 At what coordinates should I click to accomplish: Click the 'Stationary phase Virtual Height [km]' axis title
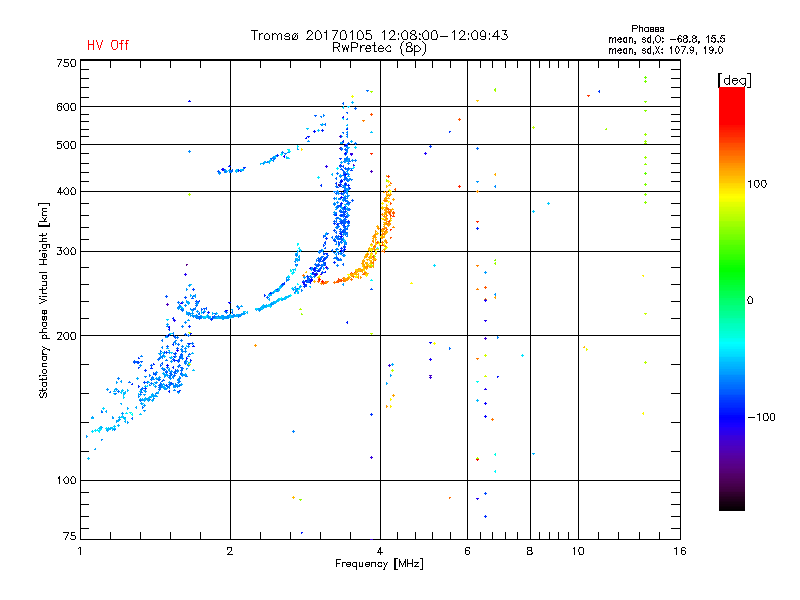tap(43, 300)
